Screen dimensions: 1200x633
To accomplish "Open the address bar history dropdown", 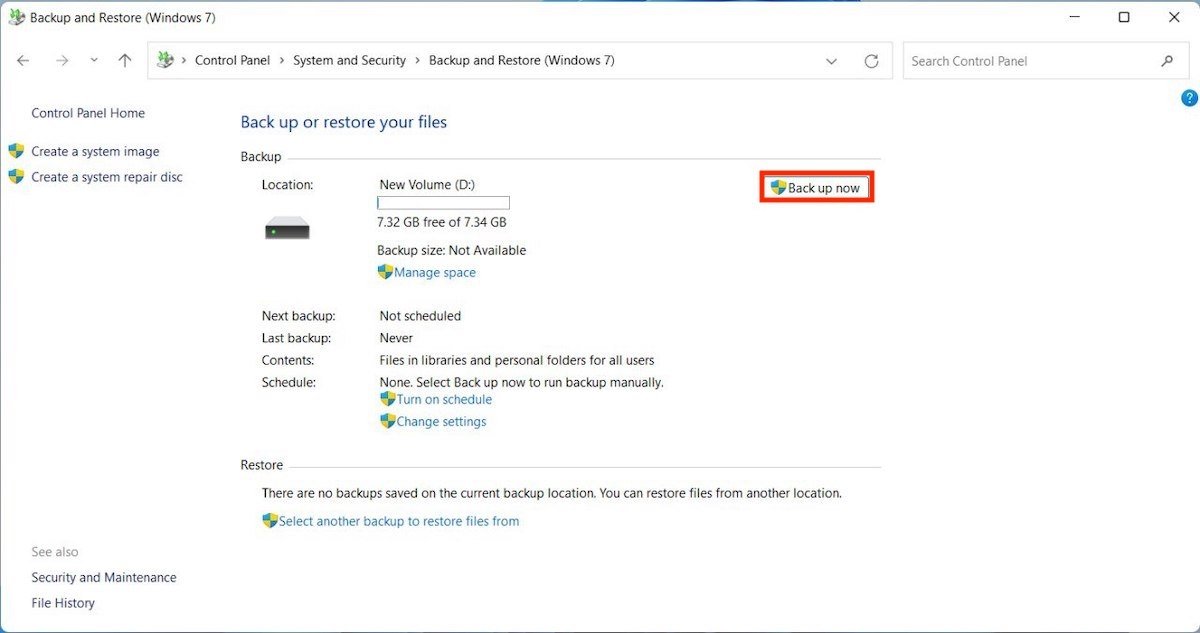I will pyautogui.click(x=831, y=61).
